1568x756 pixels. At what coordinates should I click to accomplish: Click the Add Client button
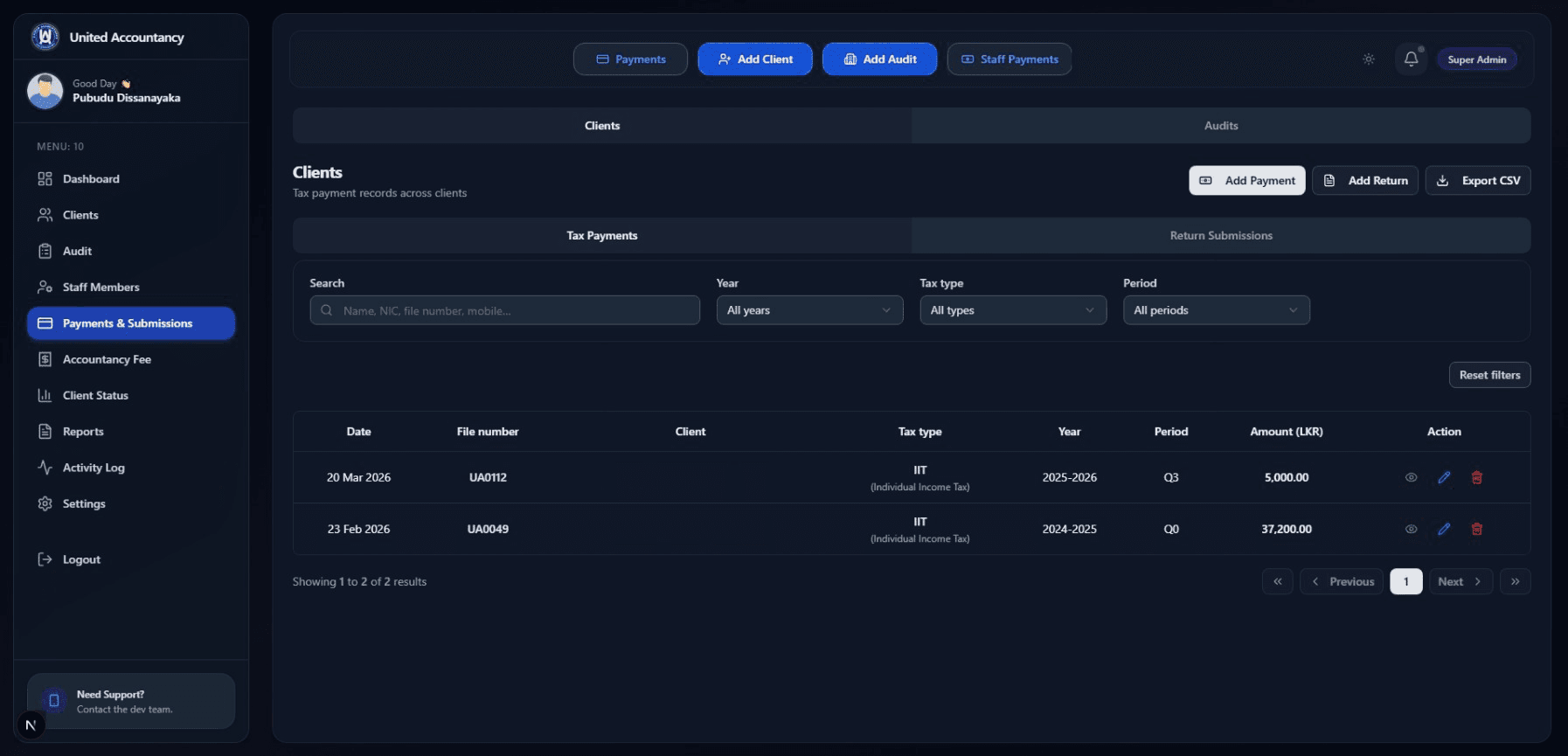tap(755, 59)
